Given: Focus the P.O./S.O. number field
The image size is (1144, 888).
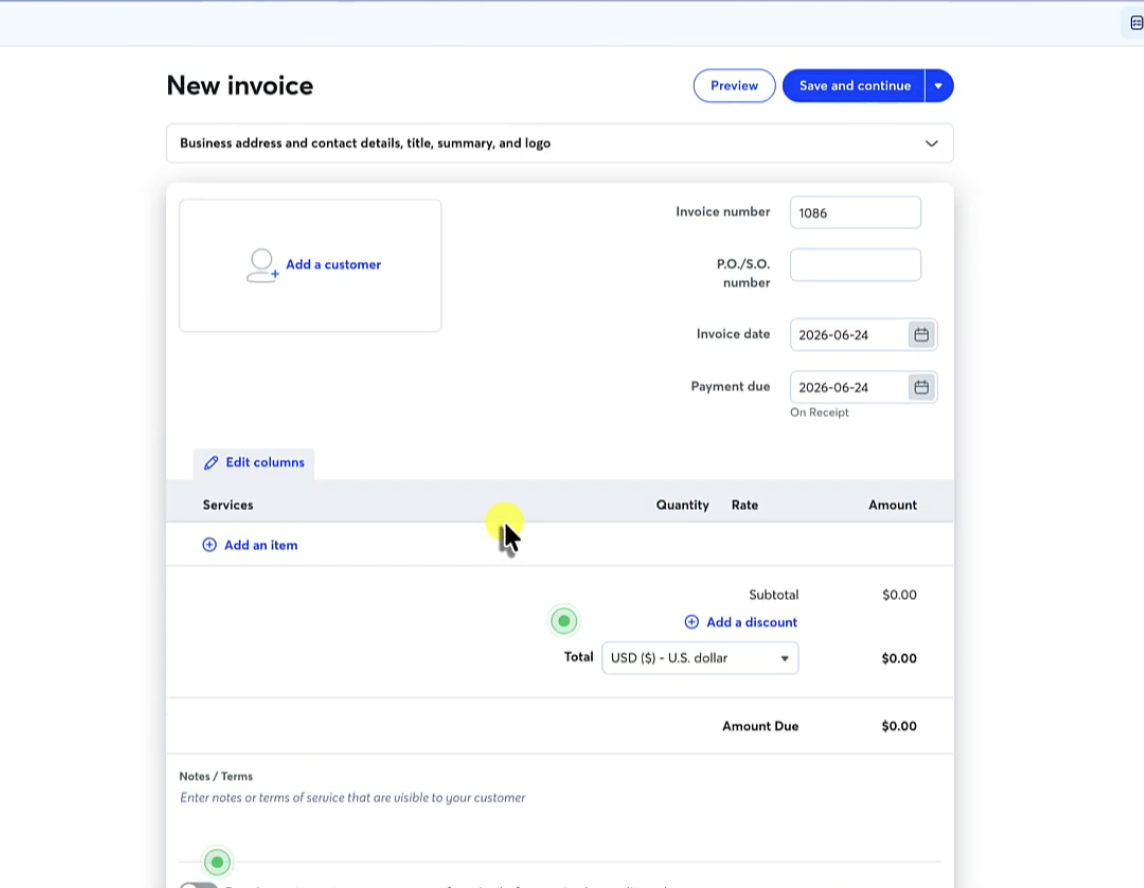Looking at the screenshot, I should (x=855, y=265).
